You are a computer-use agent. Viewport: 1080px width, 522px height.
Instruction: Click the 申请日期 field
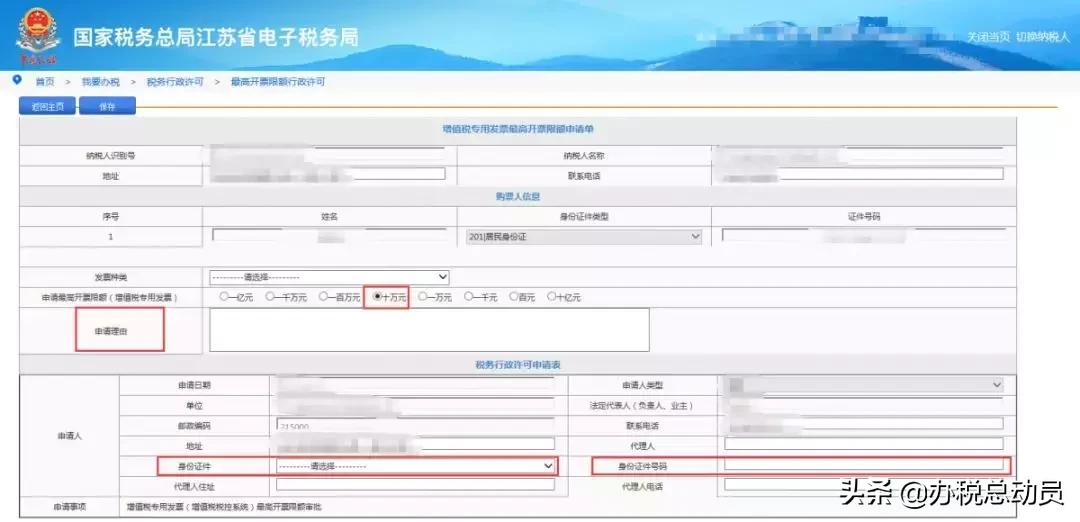[x=415, y=384]
